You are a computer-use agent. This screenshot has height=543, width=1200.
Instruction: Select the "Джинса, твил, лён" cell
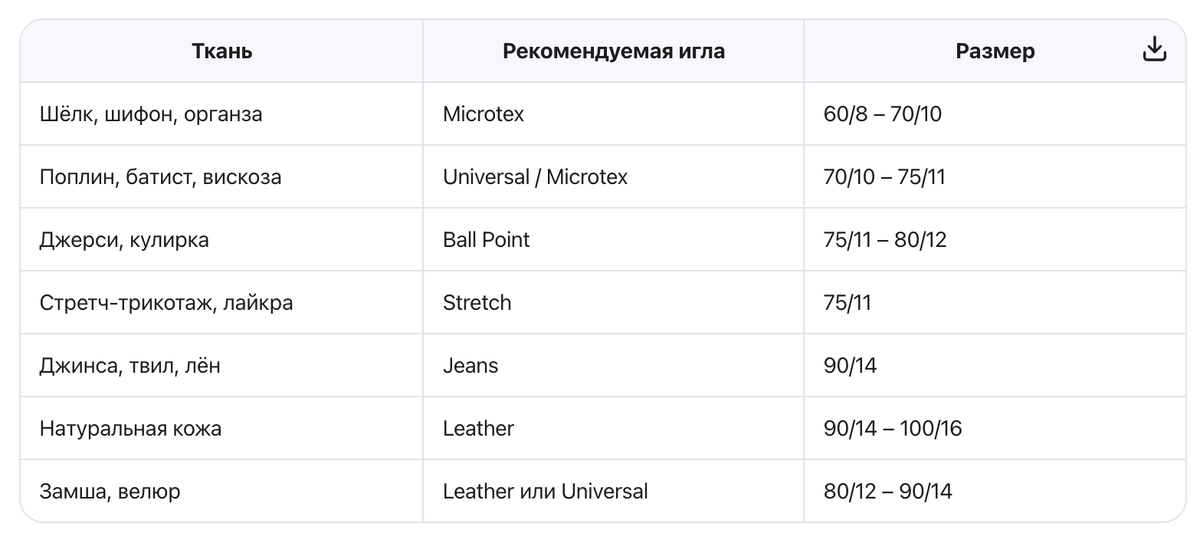(x=130, y=365)
